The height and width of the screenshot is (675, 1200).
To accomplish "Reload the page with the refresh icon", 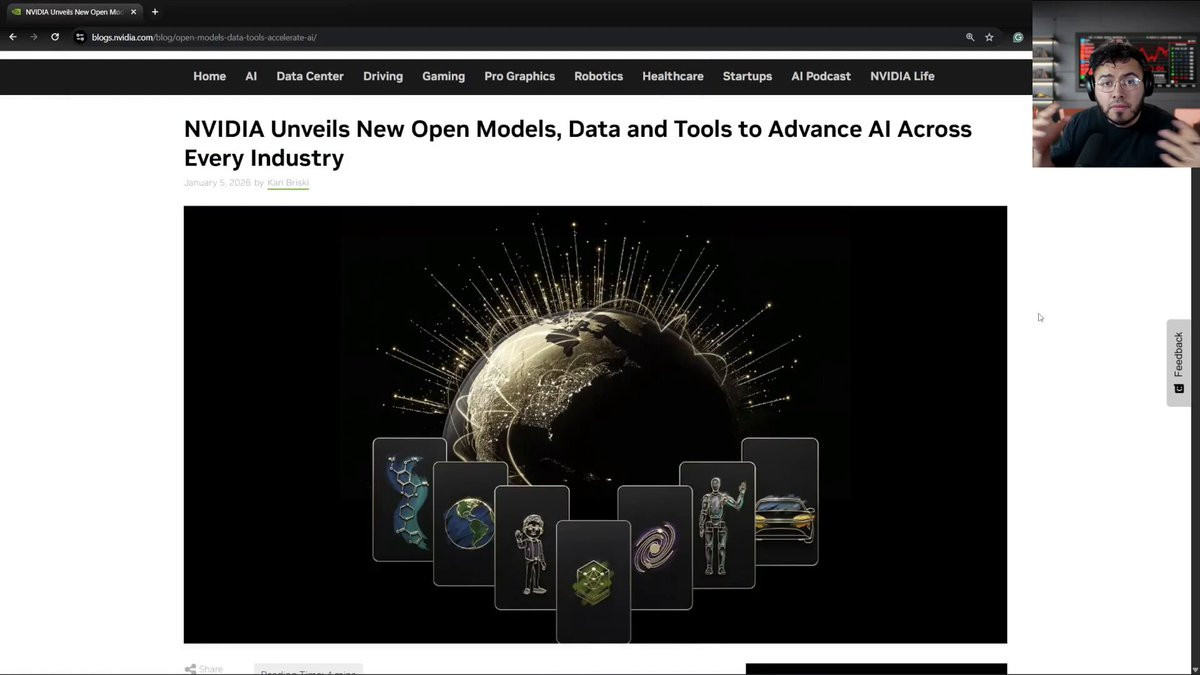I will [x=55, y=37].
